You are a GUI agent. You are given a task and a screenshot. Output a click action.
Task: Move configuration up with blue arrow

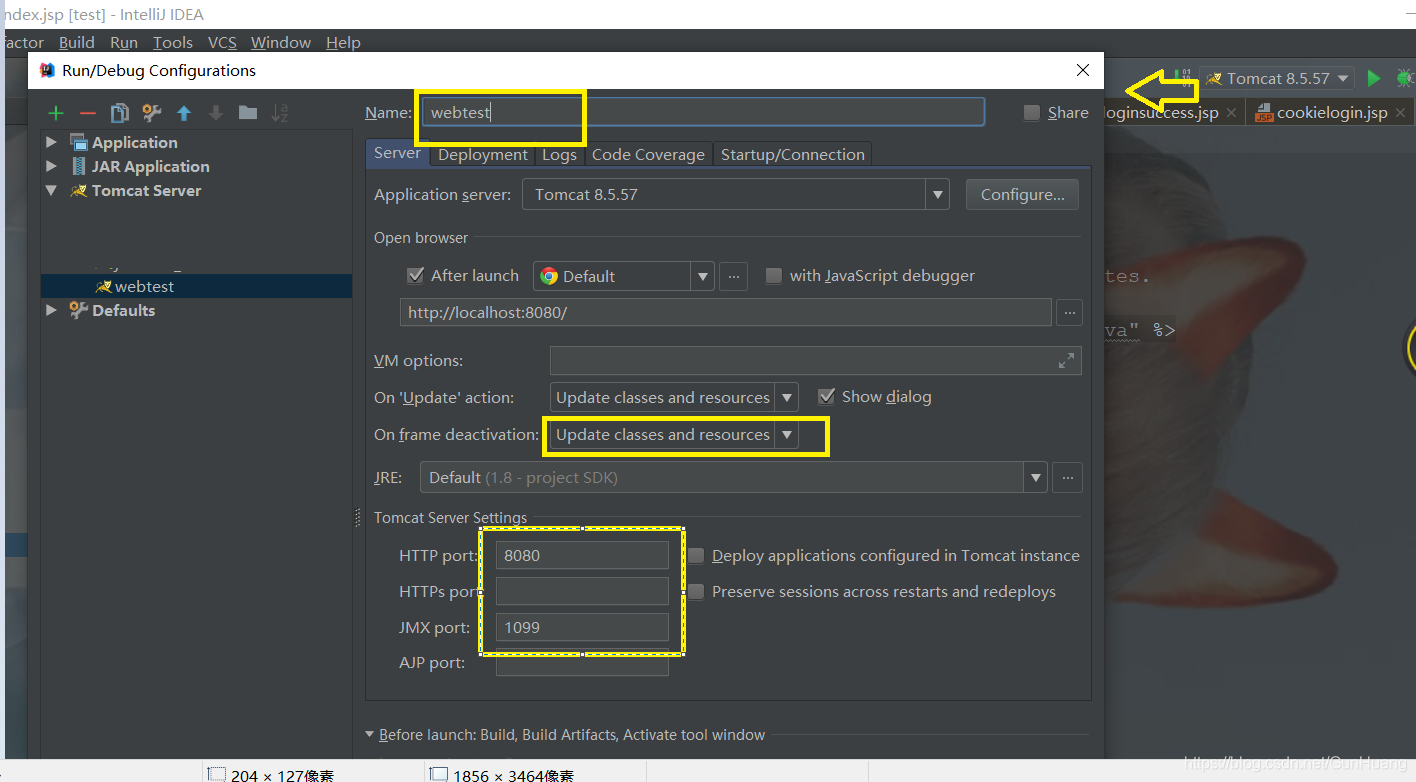tap(184, 113)
